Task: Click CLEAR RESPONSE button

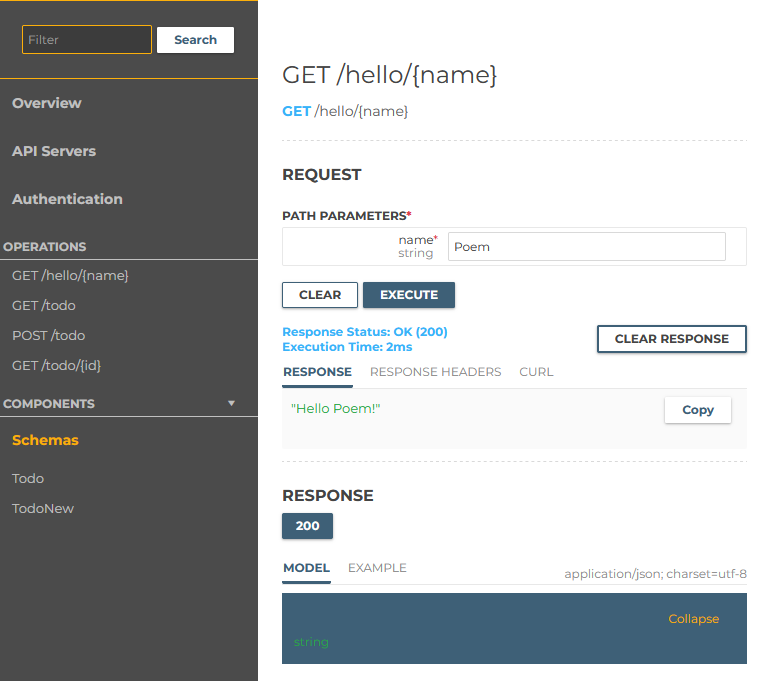Action: click(x=671, y=339)
